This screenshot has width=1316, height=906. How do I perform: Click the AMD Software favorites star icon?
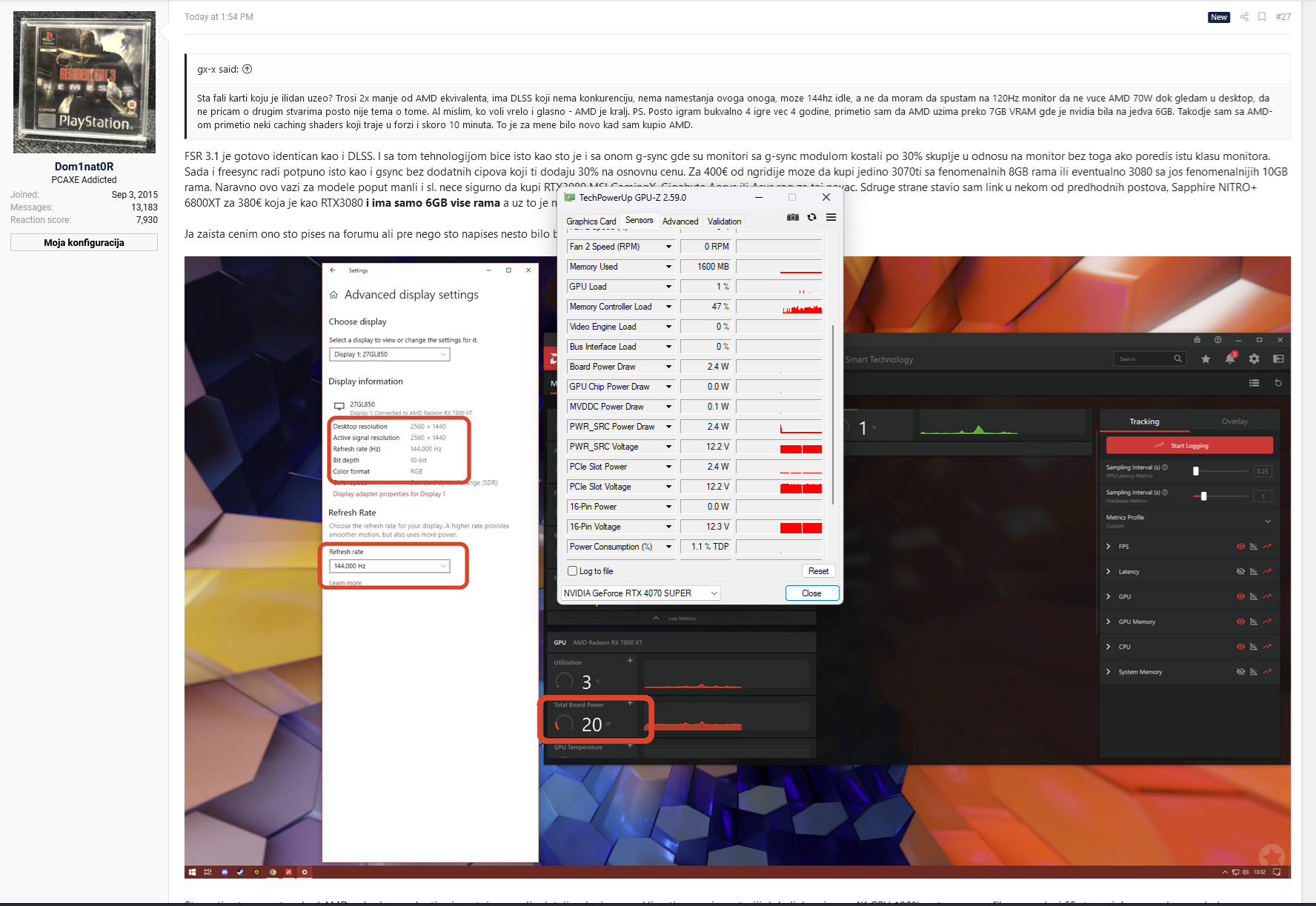1206,359
